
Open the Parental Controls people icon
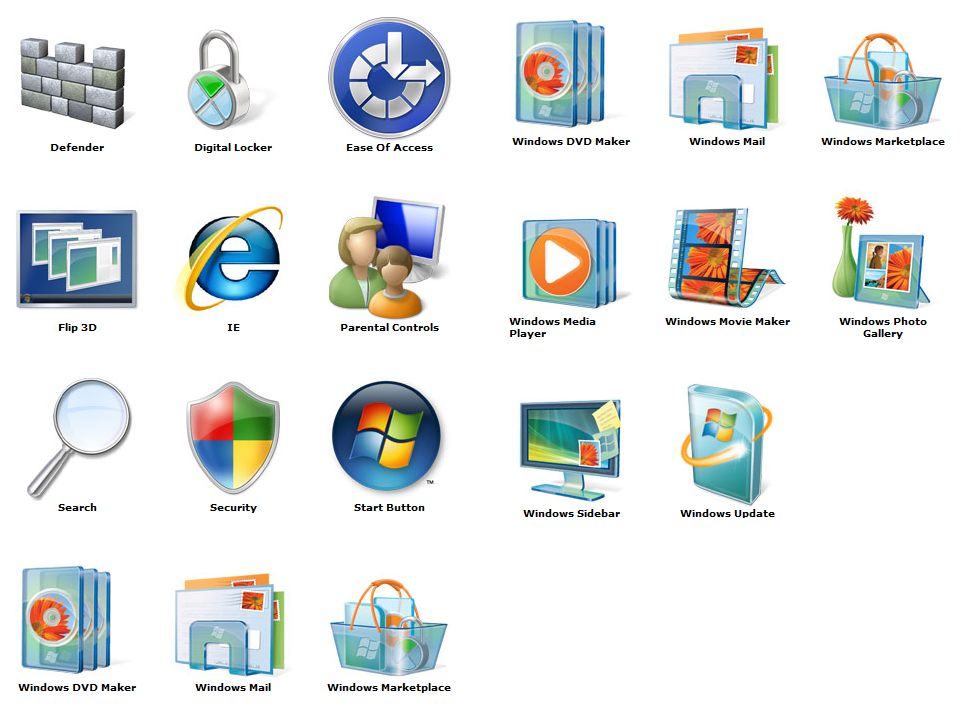point(387,257)
